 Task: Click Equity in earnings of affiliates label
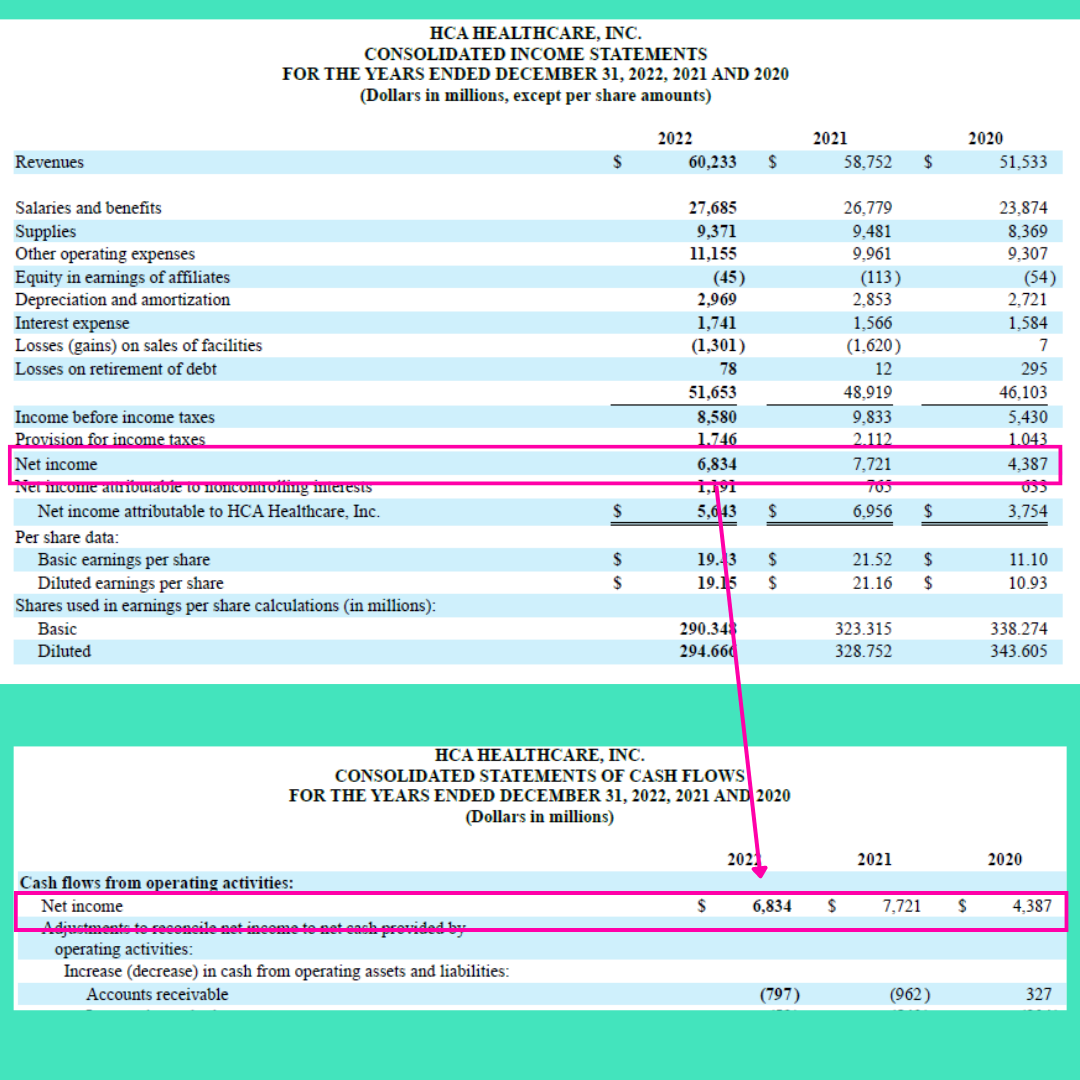[x=123, y=278]
